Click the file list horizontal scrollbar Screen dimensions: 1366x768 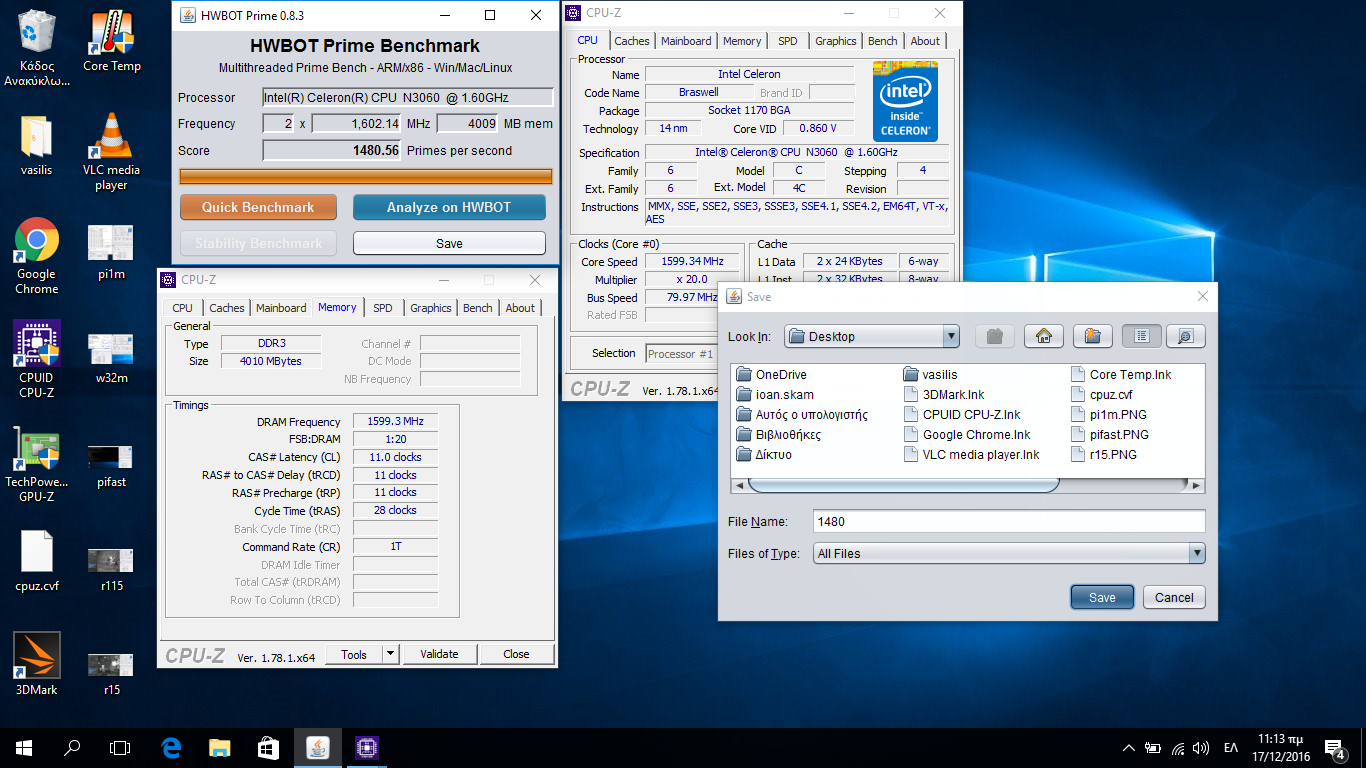(904, 485)
